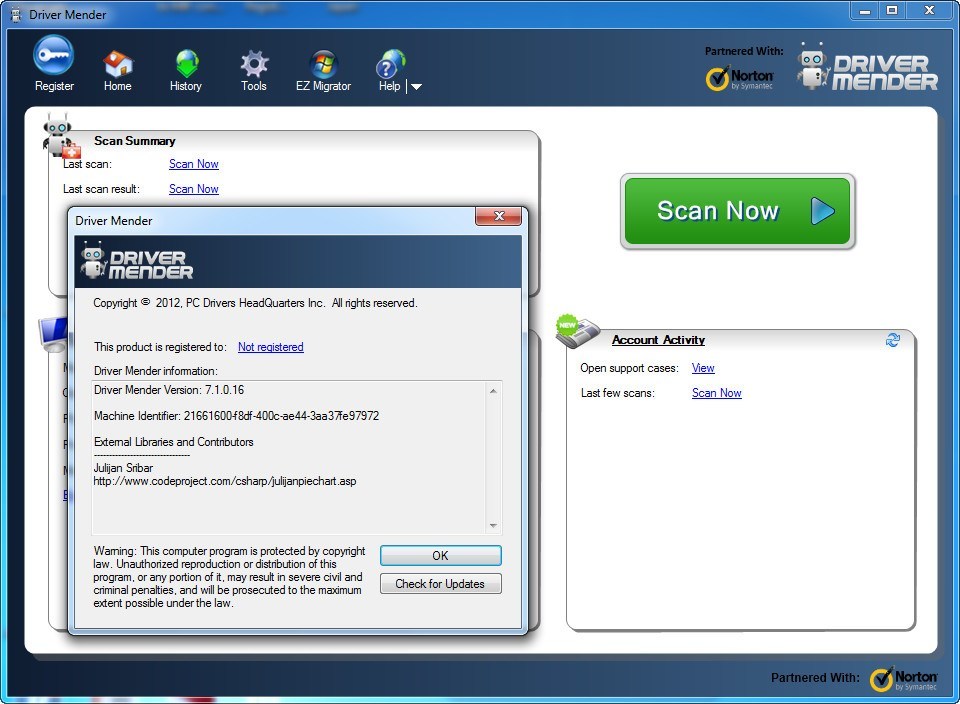Click Scan Now link next to Last scan result
This screenshot has width=960, height=704.
click(193, 189)
